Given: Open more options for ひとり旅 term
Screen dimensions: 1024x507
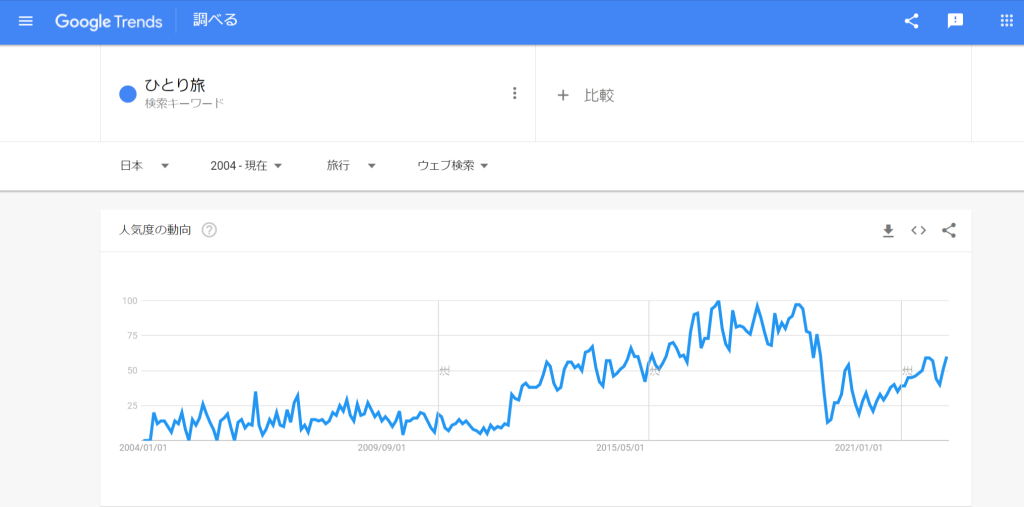Looking at the screenshot, I should tap(515, 94).
